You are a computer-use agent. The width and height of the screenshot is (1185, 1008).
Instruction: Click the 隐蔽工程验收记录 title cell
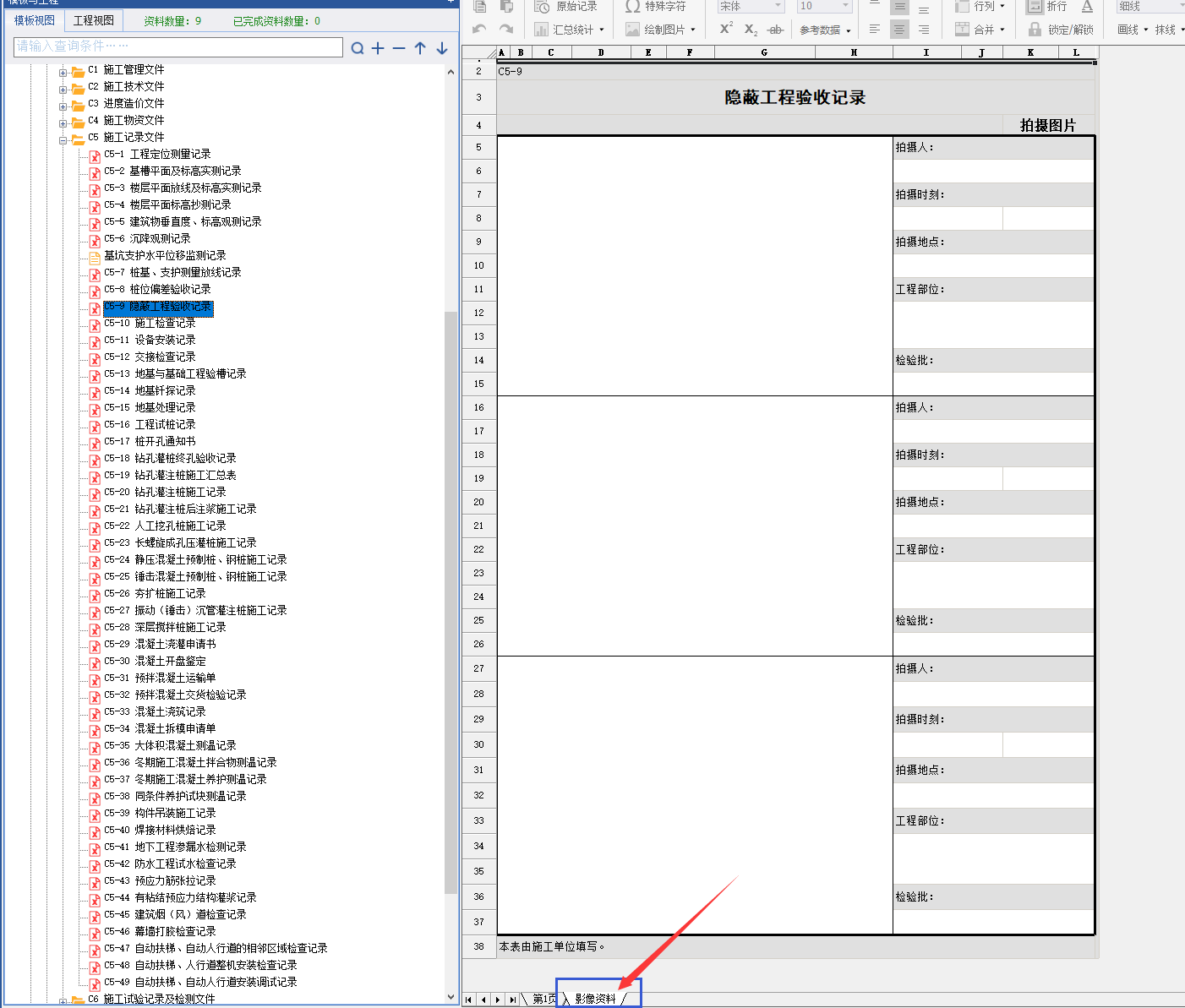click(795, 97)
